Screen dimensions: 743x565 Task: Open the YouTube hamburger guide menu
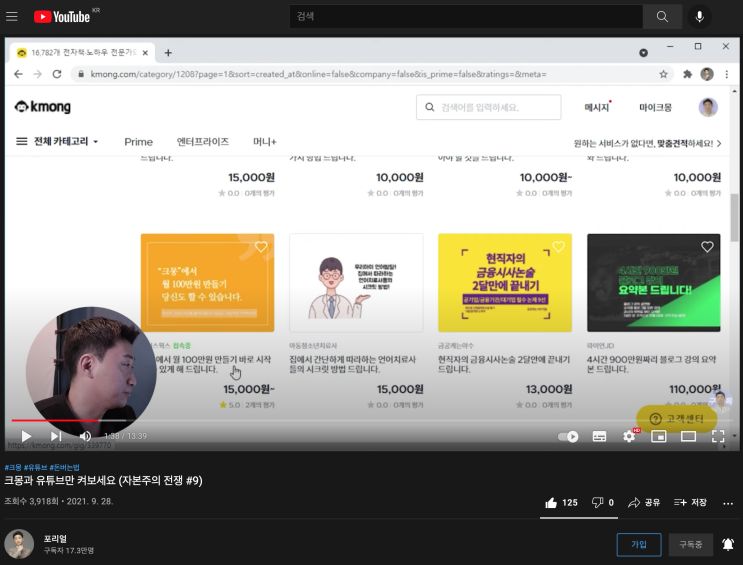pos(12,17)
